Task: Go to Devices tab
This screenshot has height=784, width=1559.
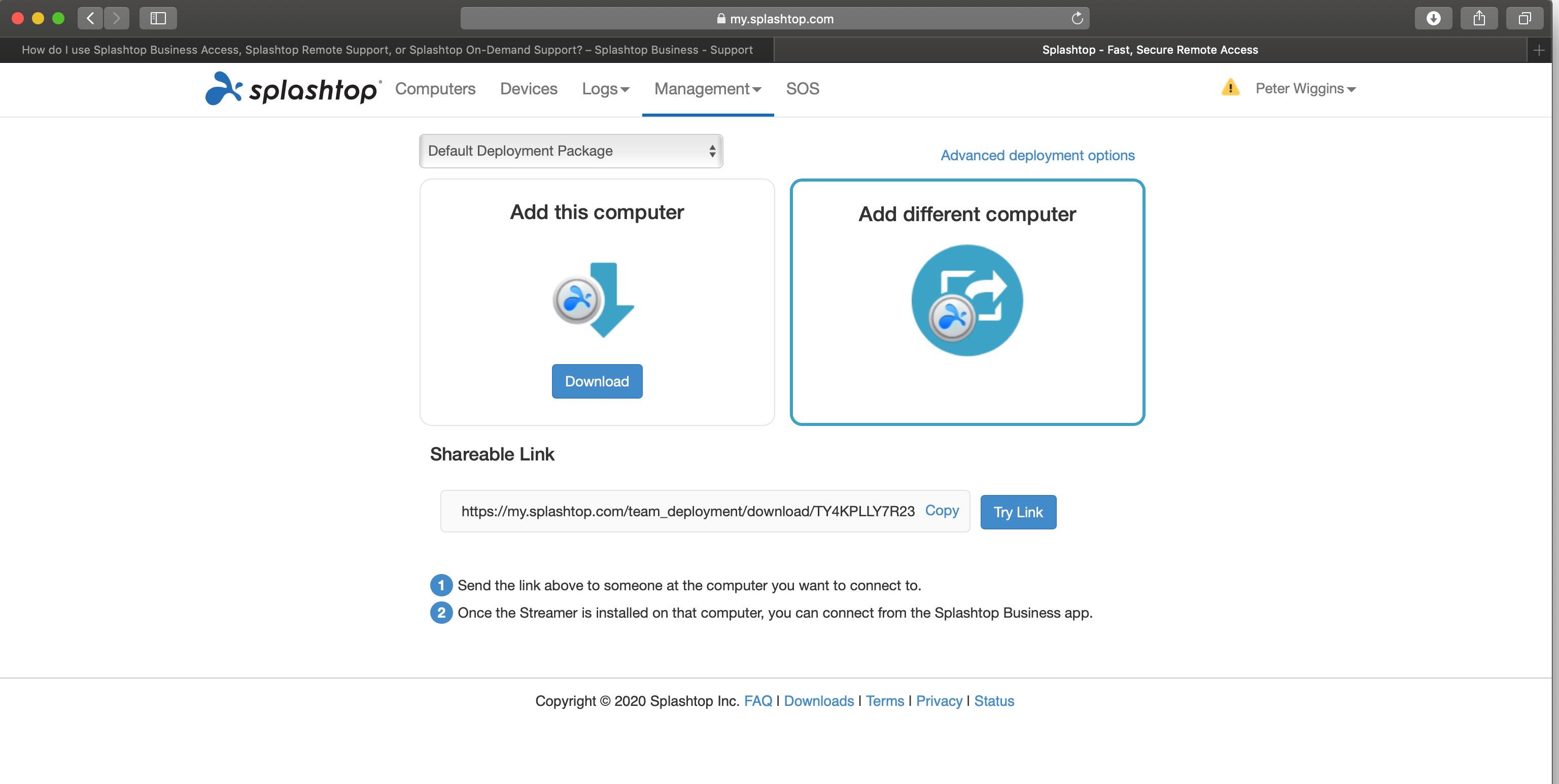Action: coord(528,89)
